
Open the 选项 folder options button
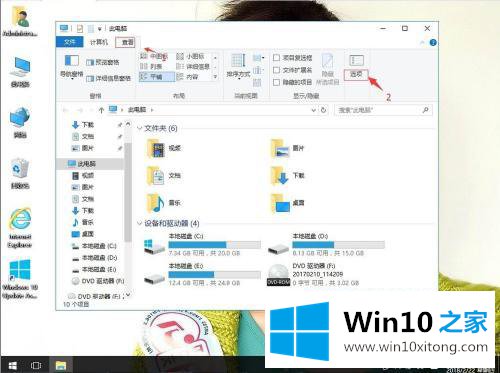[356, 66]
